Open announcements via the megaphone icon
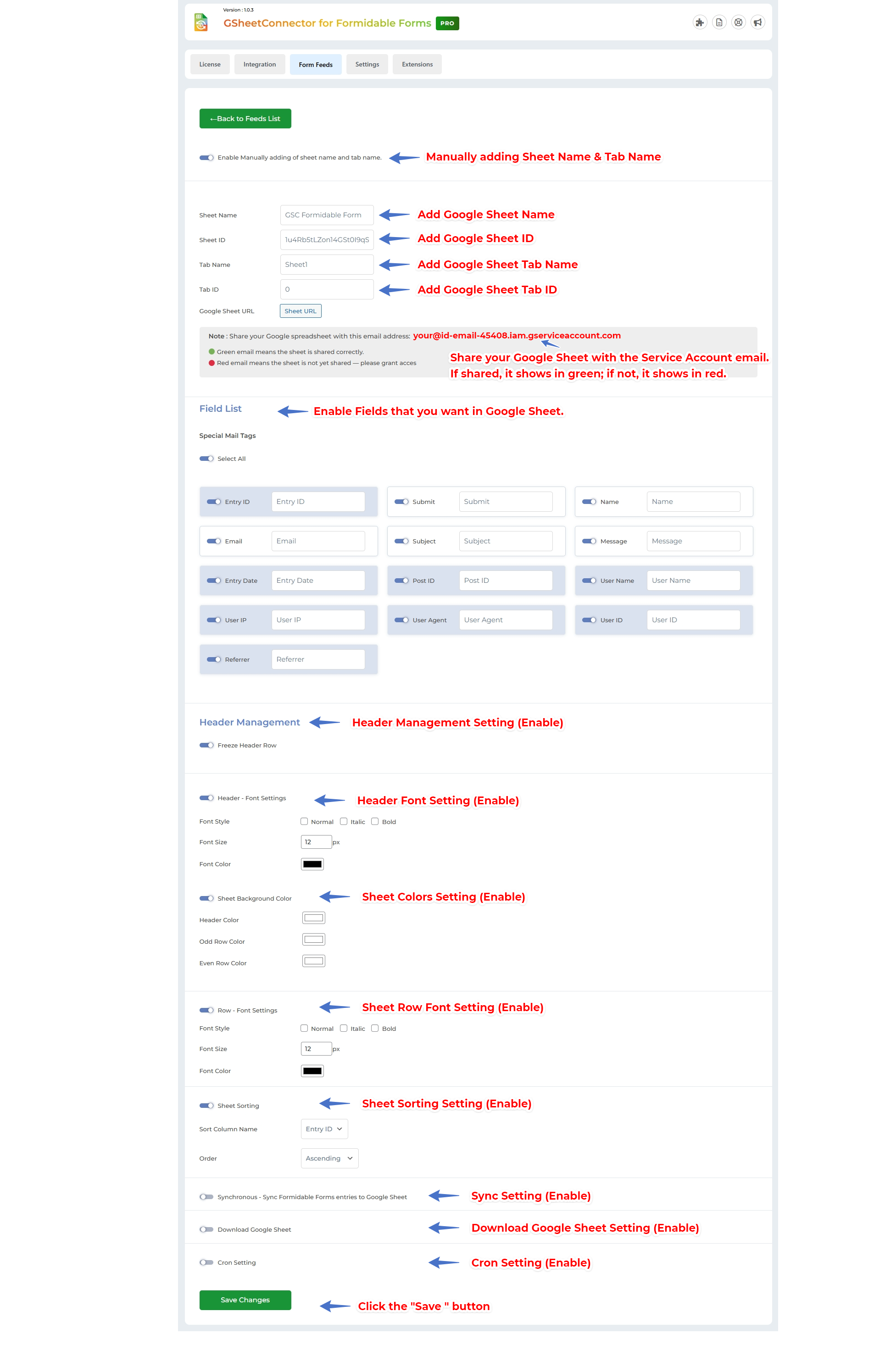This screenshot has height=1372, width=874. pos(758,22)
